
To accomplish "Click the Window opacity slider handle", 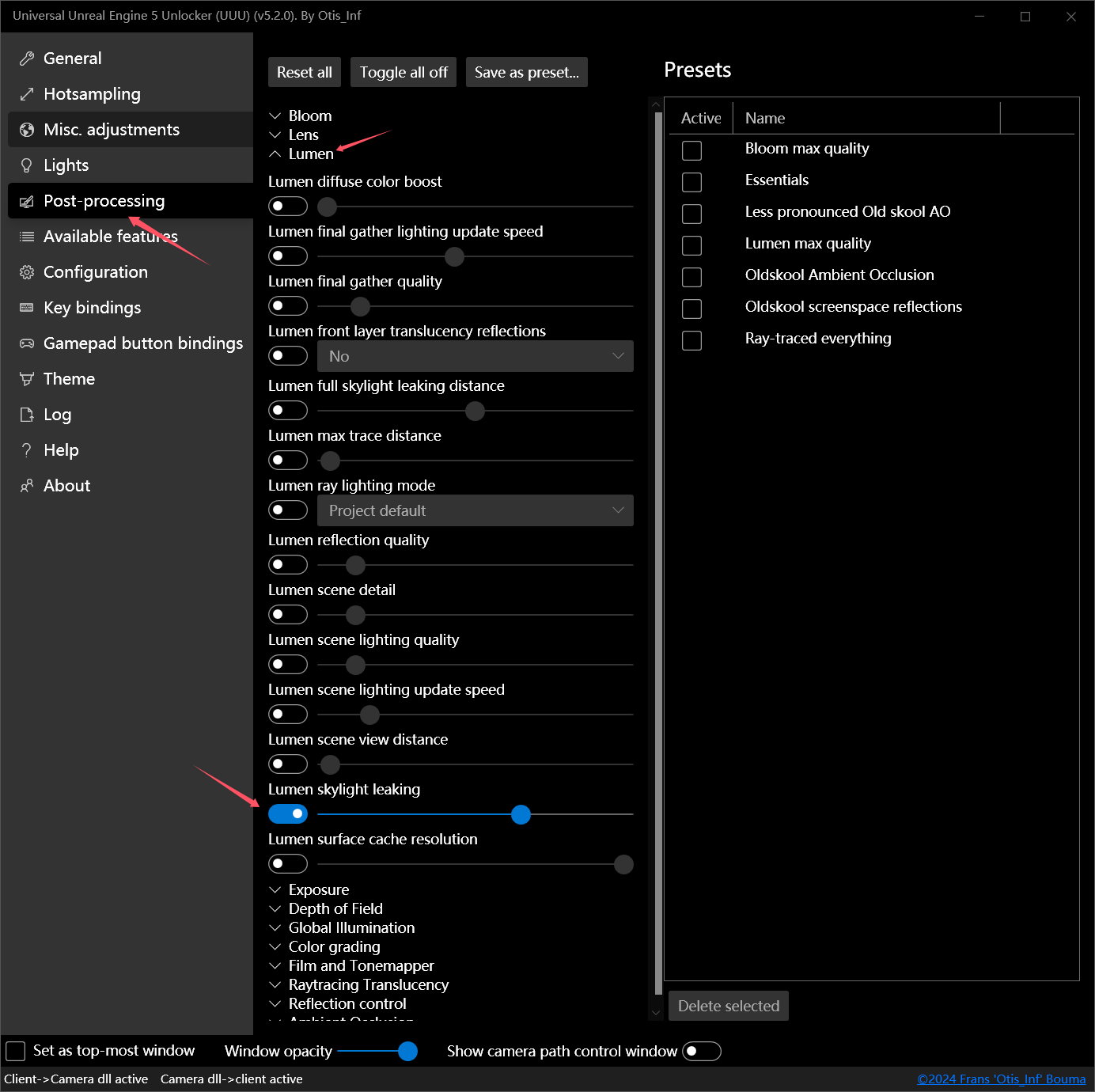I will (407, 1051).
